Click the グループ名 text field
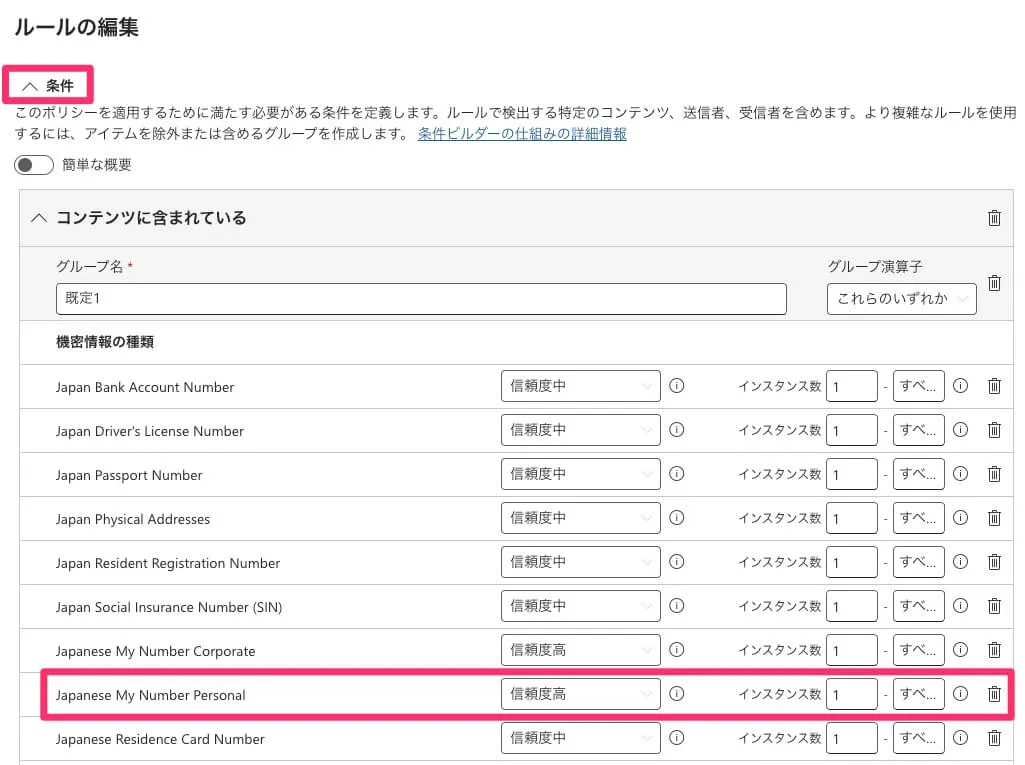This screenshot has height=765, width=1025. 421,299
